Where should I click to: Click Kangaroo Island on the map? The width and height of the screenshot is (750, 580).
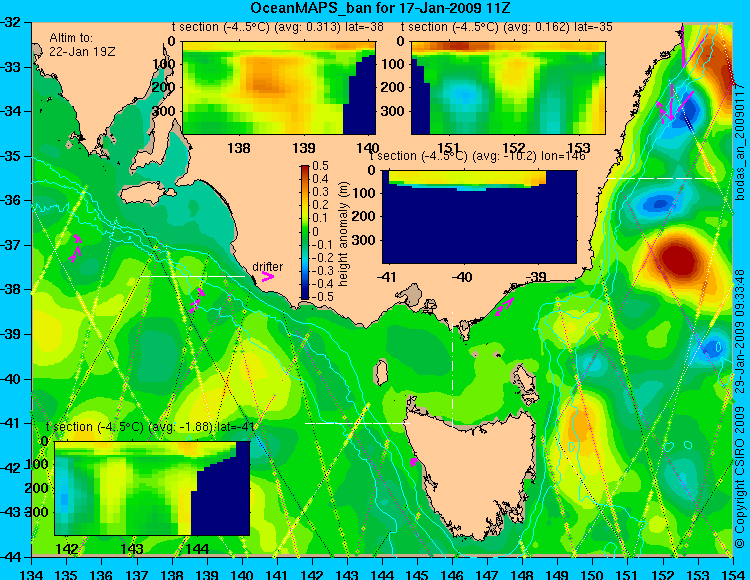point(147,195)
